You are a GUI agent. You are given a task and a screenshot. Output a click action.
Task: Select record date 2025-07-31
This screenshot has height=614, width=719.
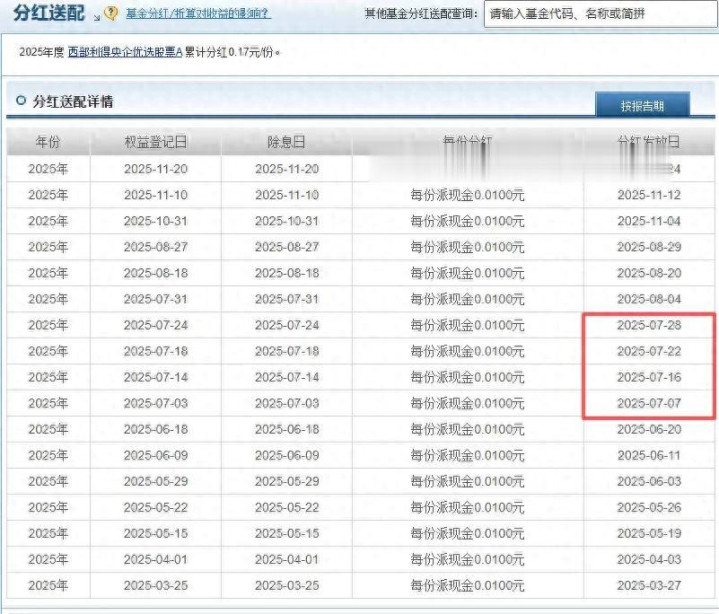pyautogui.click(x=156, y=299)
